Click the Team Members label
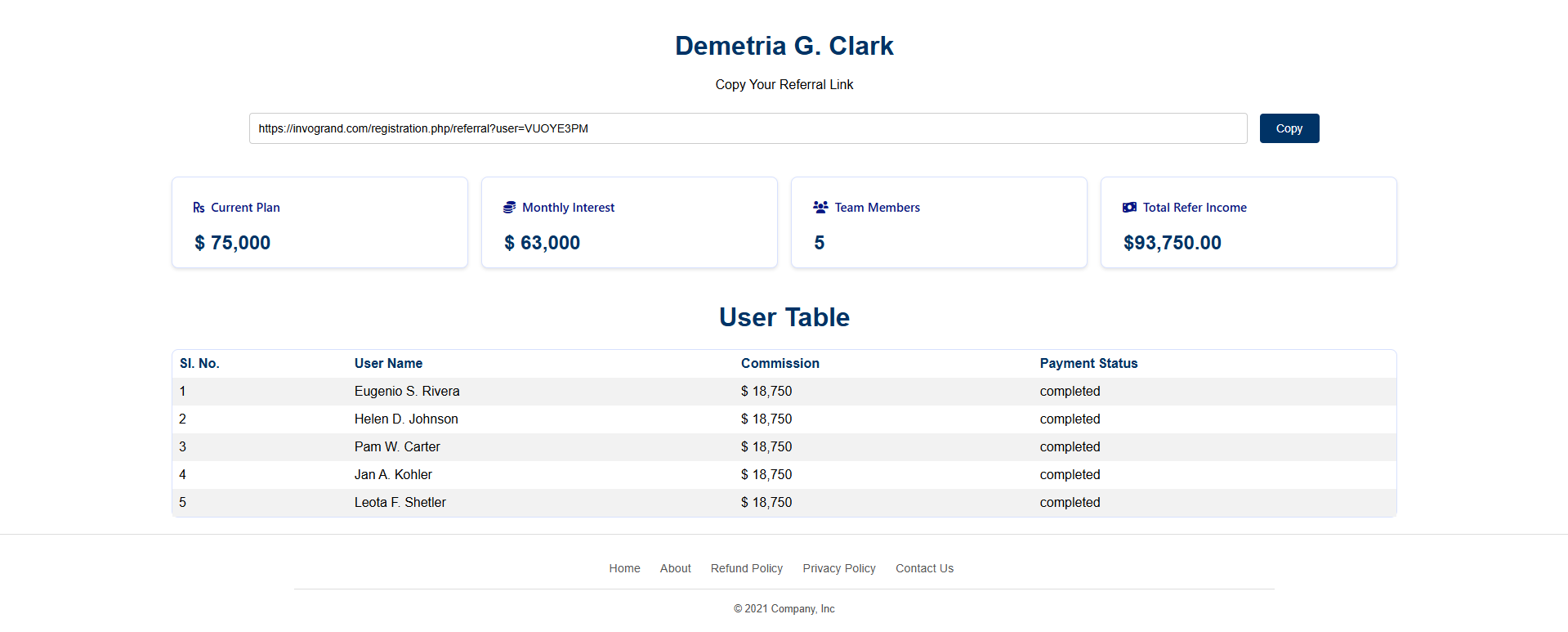Screen dimensions: 1568x632 point(878,208)
